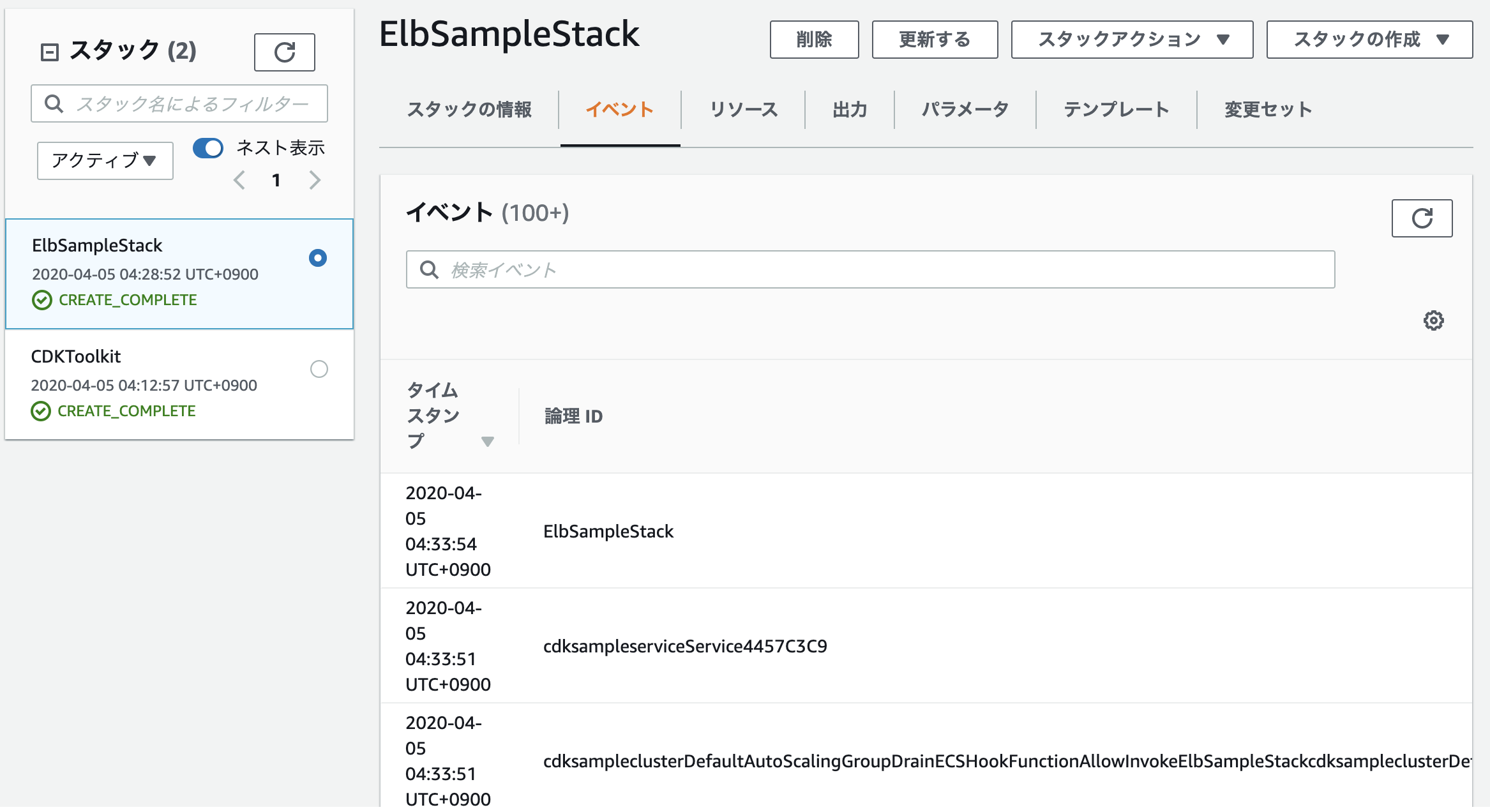
Task: Click the 更新する button
Action: [x=935, y=39]
